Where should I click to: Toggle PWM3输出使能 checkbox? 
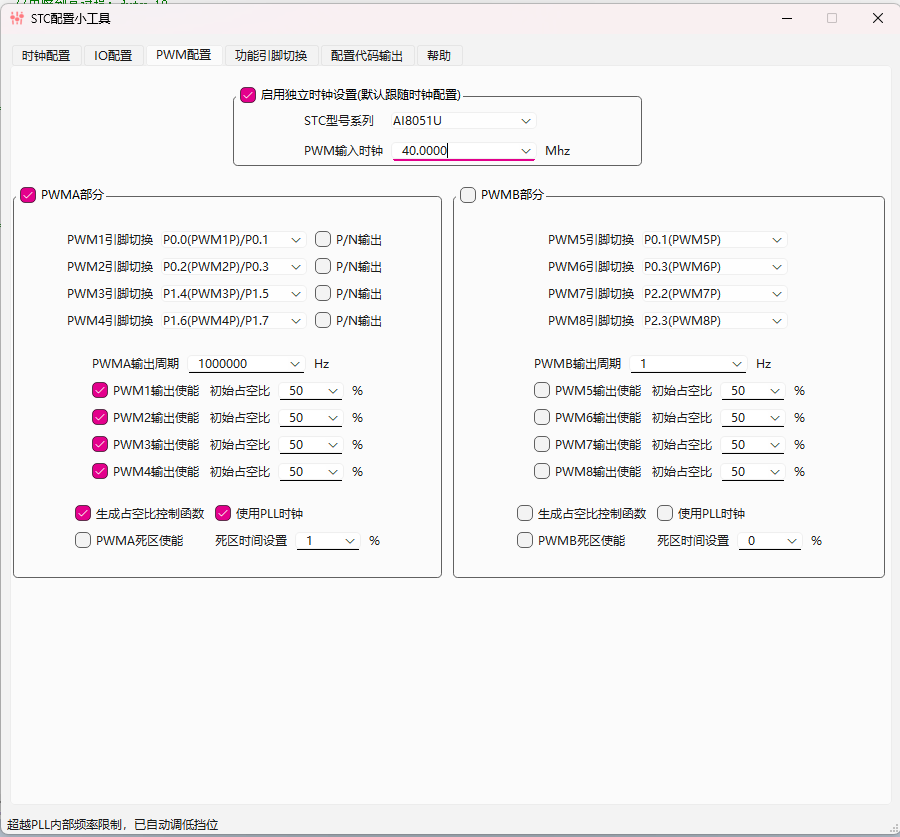[100, 445]
